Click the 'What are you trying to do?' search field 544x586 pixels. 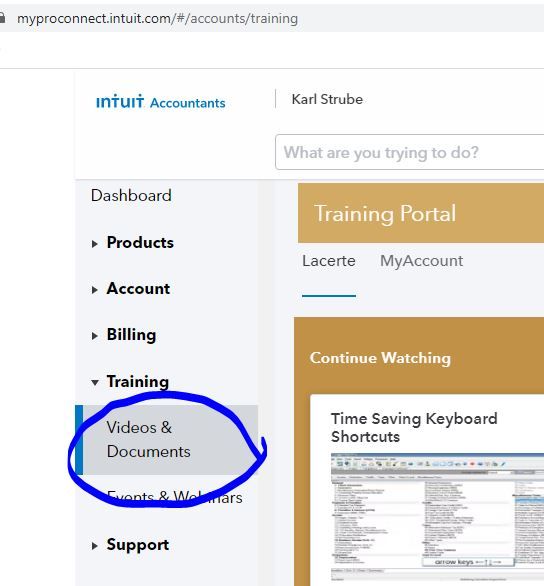tap(409, 152)
